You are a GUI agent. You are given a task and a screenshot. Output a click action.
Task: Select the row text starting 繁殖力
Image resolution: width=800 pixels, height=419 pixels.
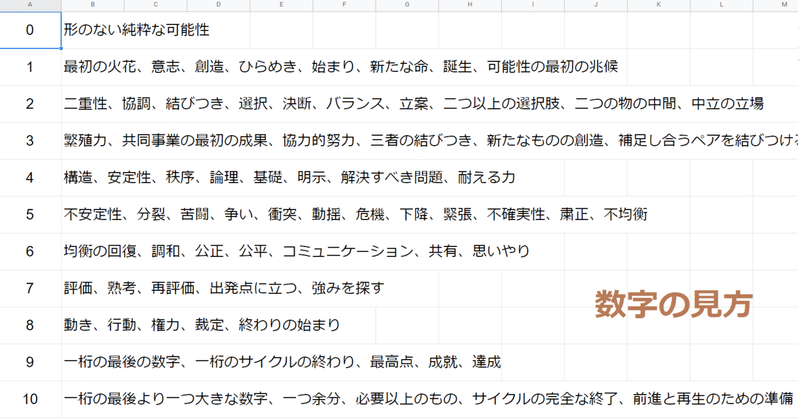pyautogui.click(x=431, y=141)
